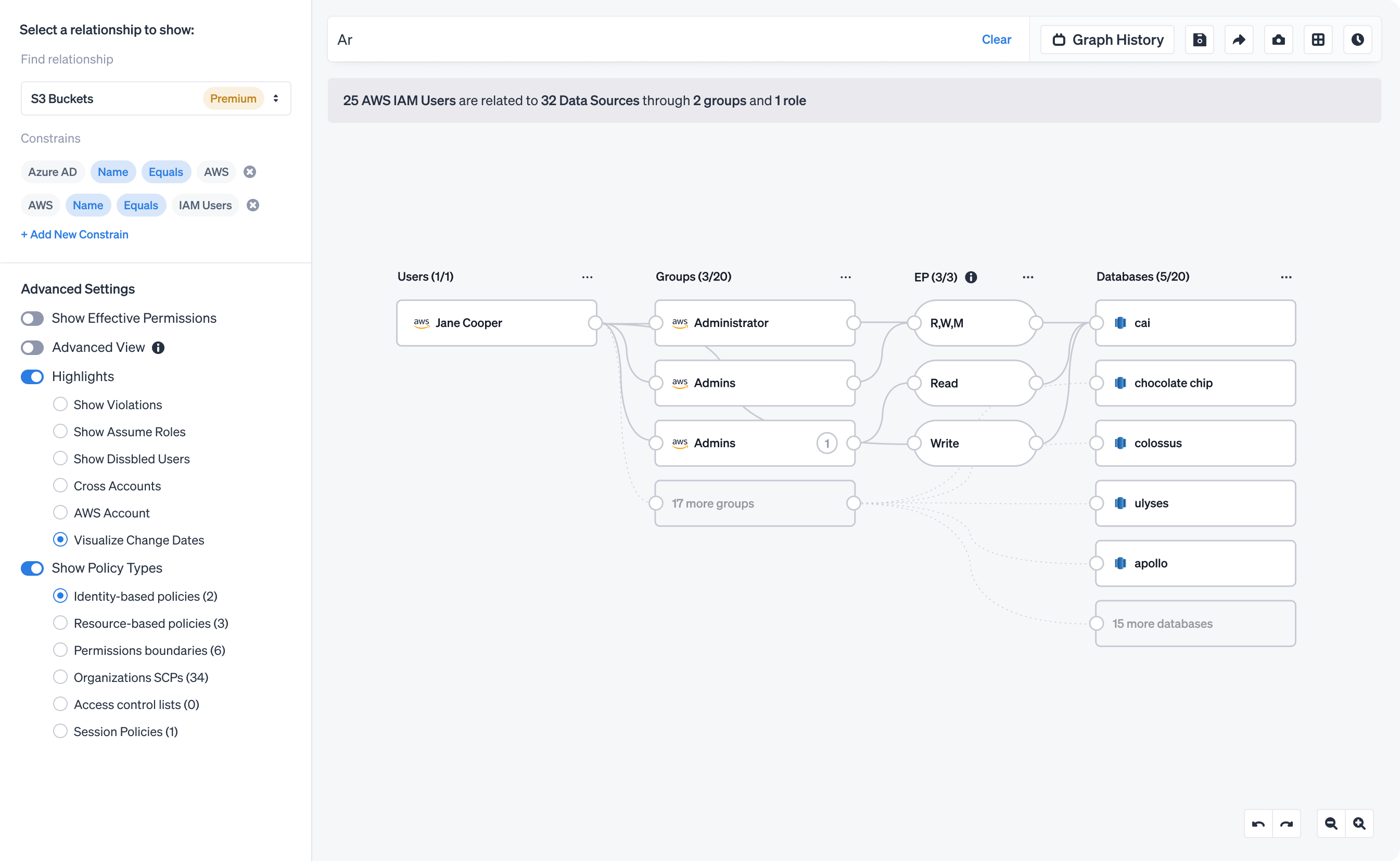Click the colossus bucket icon

tap(1120, 444)
